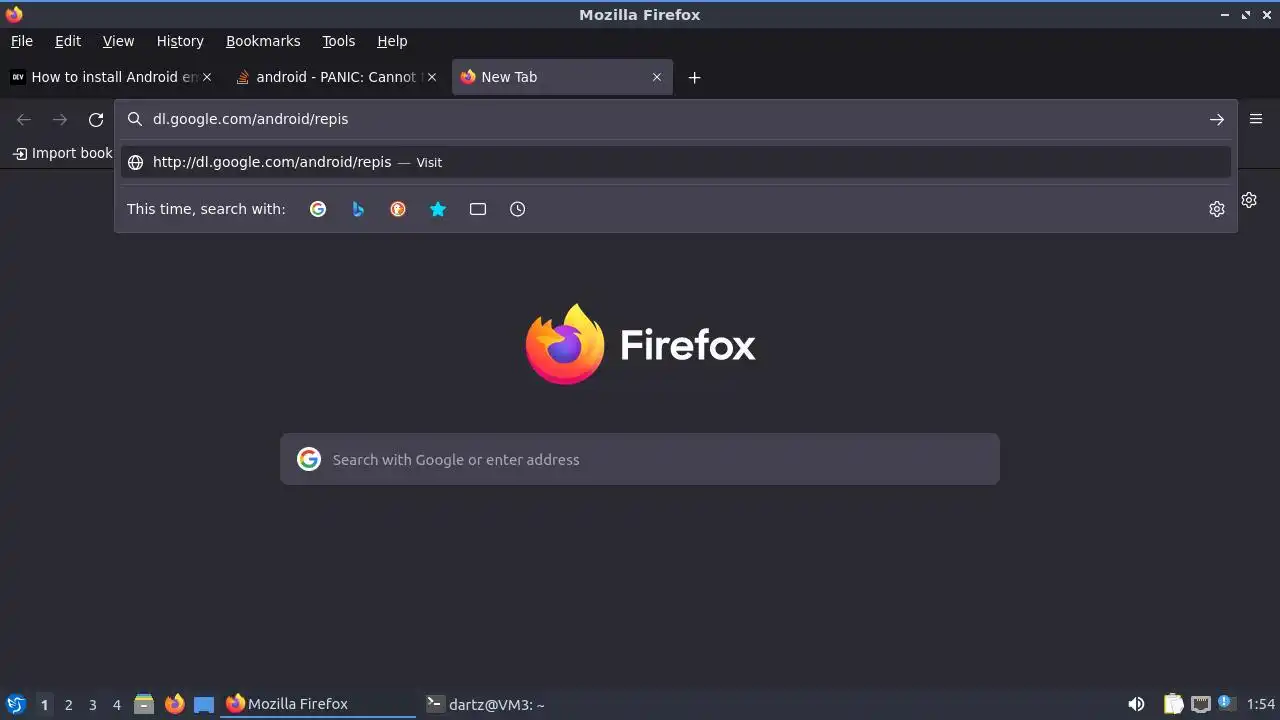Click the 1:54 taskbar clock
Image resolution: width=1280 pixels, height=720 pixels.
tap(1260, 704)
